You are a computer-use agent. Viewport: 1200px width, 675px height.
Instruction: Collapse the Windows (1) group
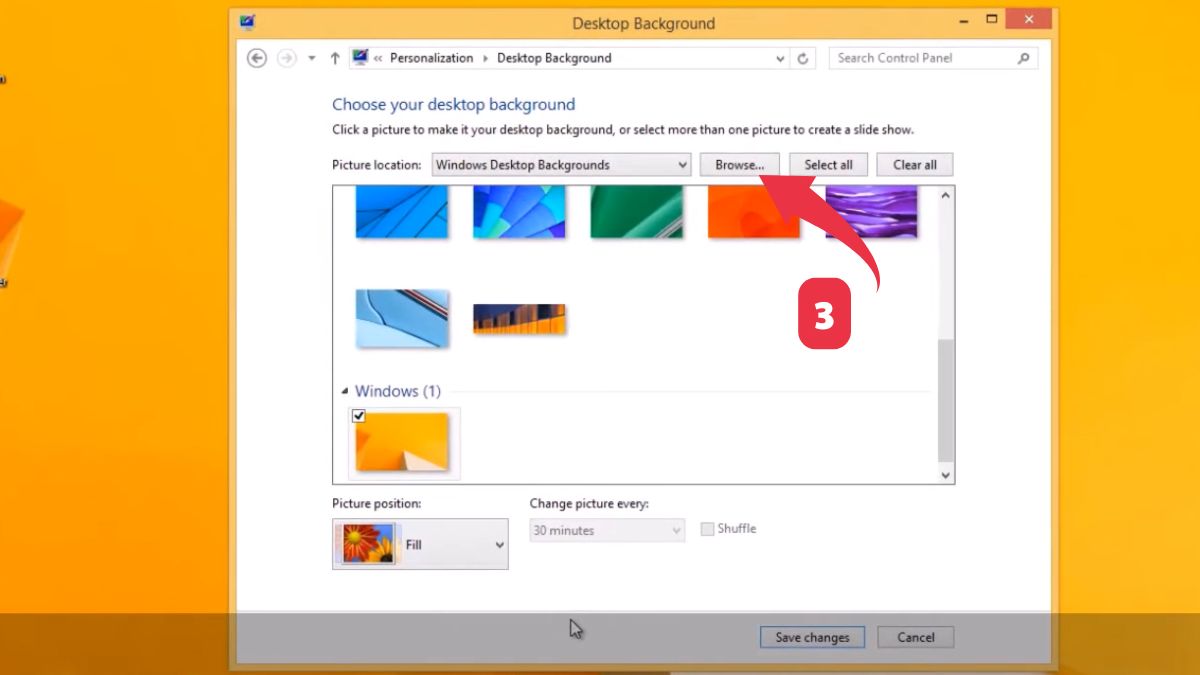tap(347, 391)
